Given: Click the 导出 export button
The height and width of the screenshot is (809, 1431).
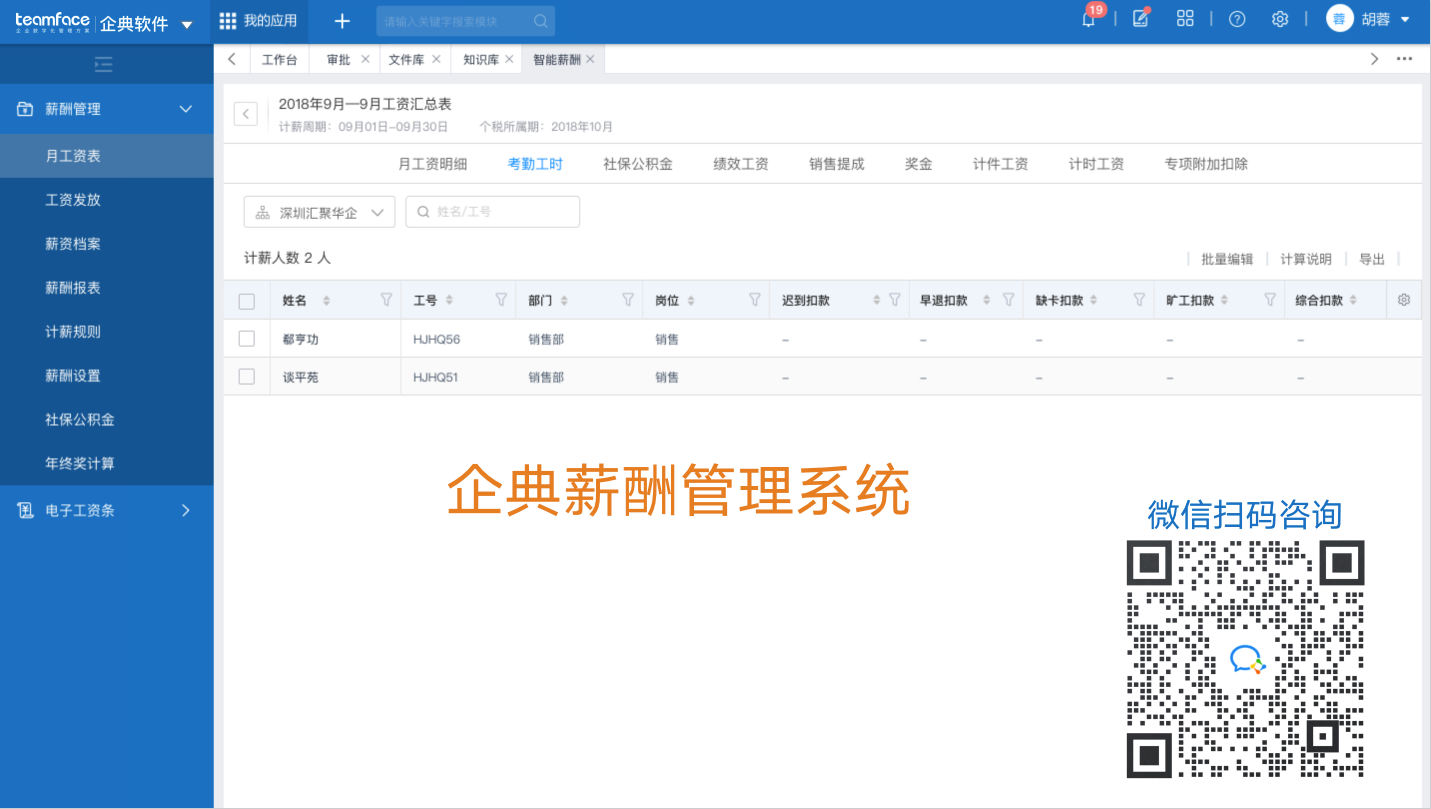Looking at the screenshot, I should click(x=1372, y=259).
